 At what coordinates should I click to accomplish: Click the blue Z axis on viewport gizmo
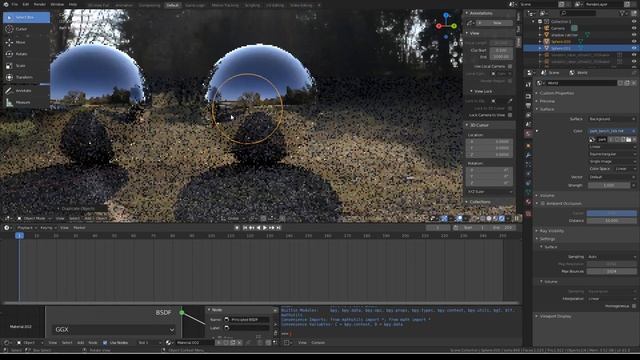click(x=446, y=16)
